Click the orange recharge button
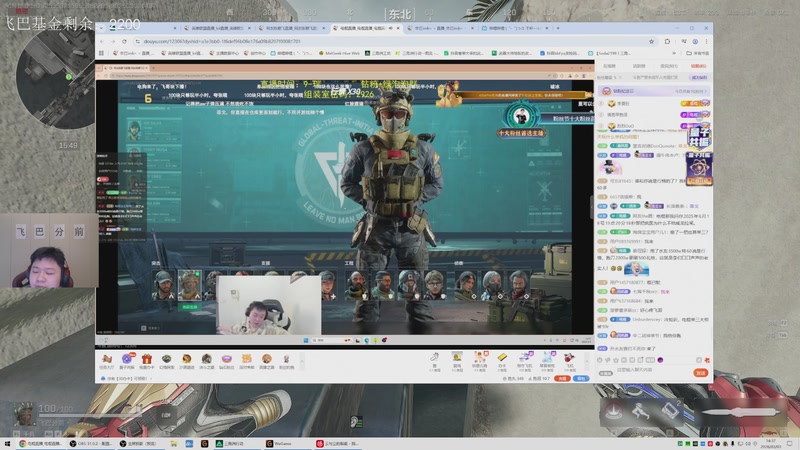The width and height of the screenshot is (800, 450). pos(562,379)
